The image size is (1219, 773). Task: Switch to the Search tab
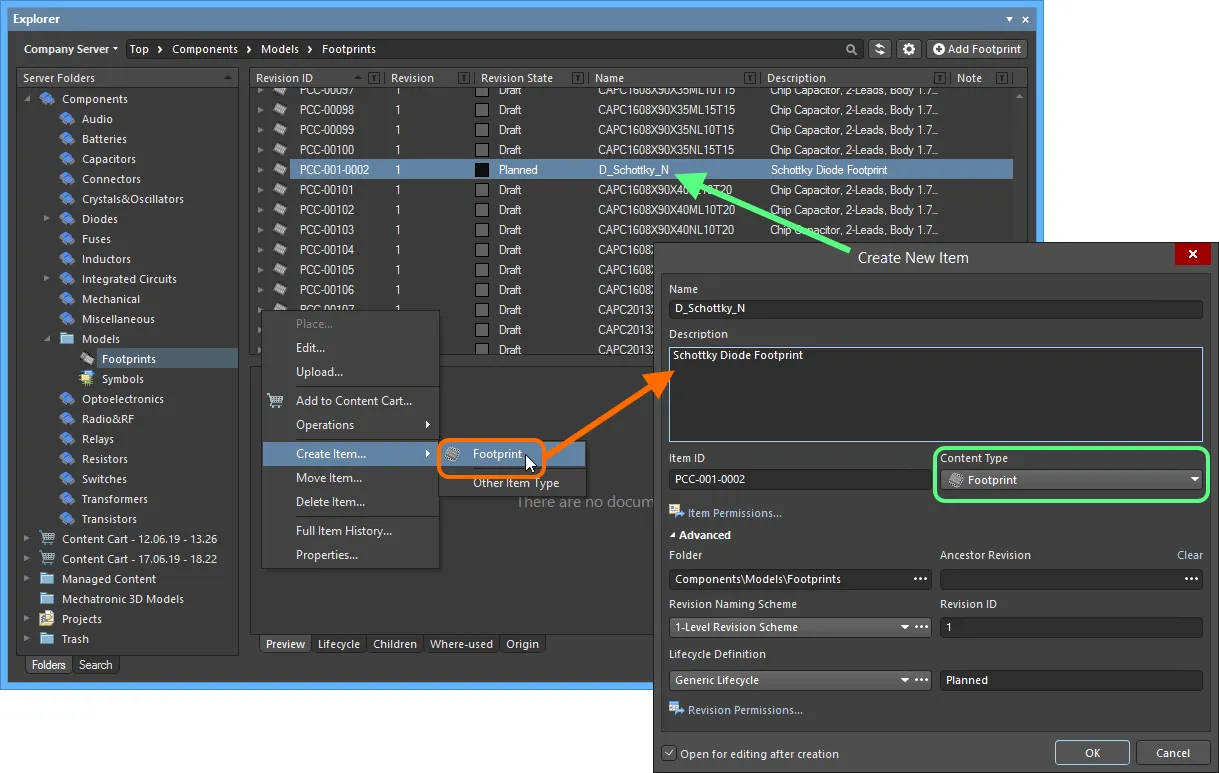click(96, 665)
